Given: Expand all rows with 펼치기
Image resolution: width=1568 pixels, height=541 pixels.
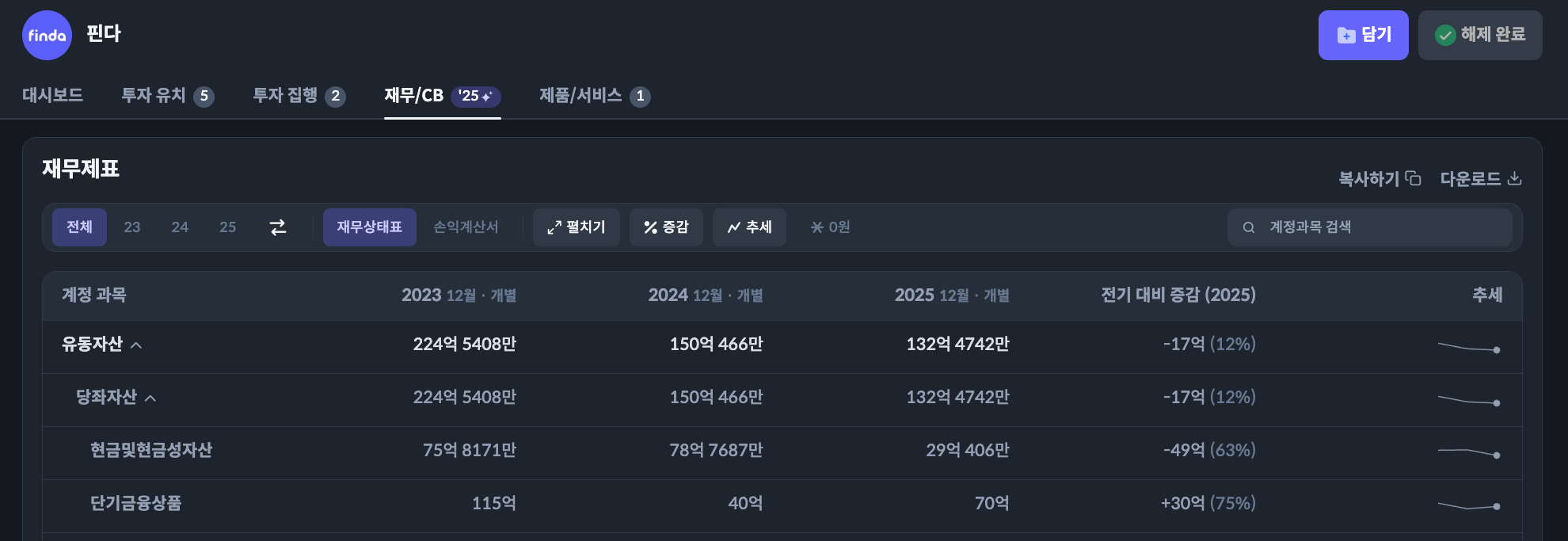Looking at the screenshot, I should (x=576, y=227).
